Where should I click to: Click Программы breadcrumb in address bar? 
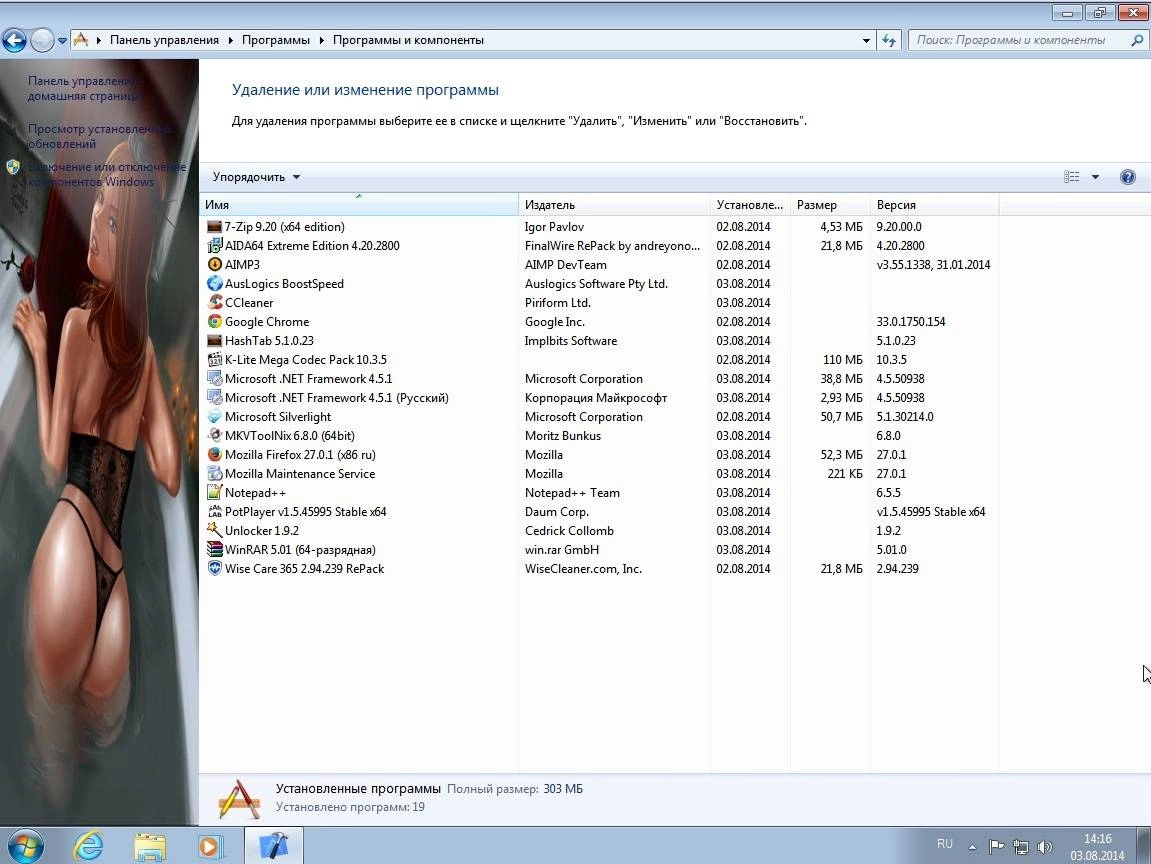point(276,40)
